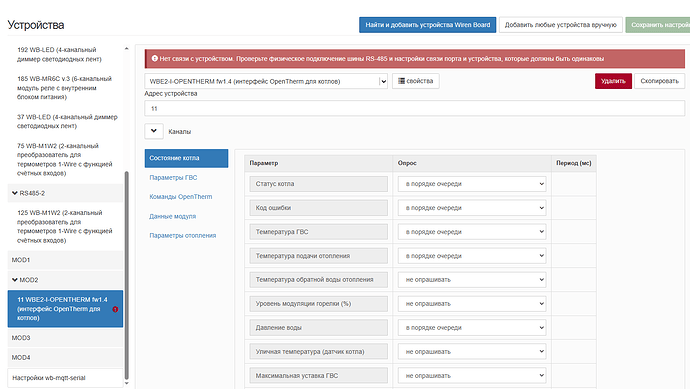Open poll dropdown for Давление воды
Screen dimensions: 690x389
point(472,328)
